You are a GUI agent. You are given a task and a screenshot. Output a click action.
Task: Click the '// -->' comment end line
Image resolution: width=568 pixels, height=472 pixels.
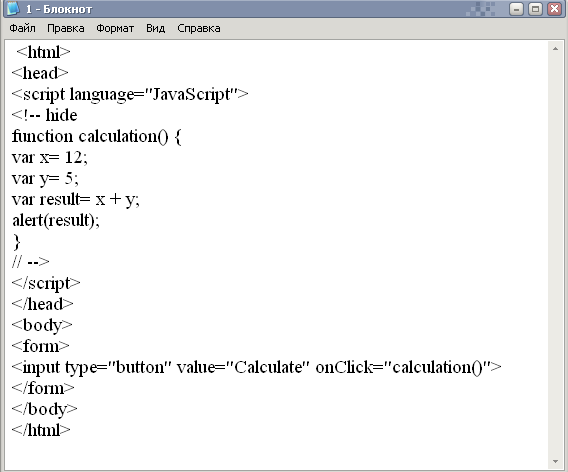[30, 262]
